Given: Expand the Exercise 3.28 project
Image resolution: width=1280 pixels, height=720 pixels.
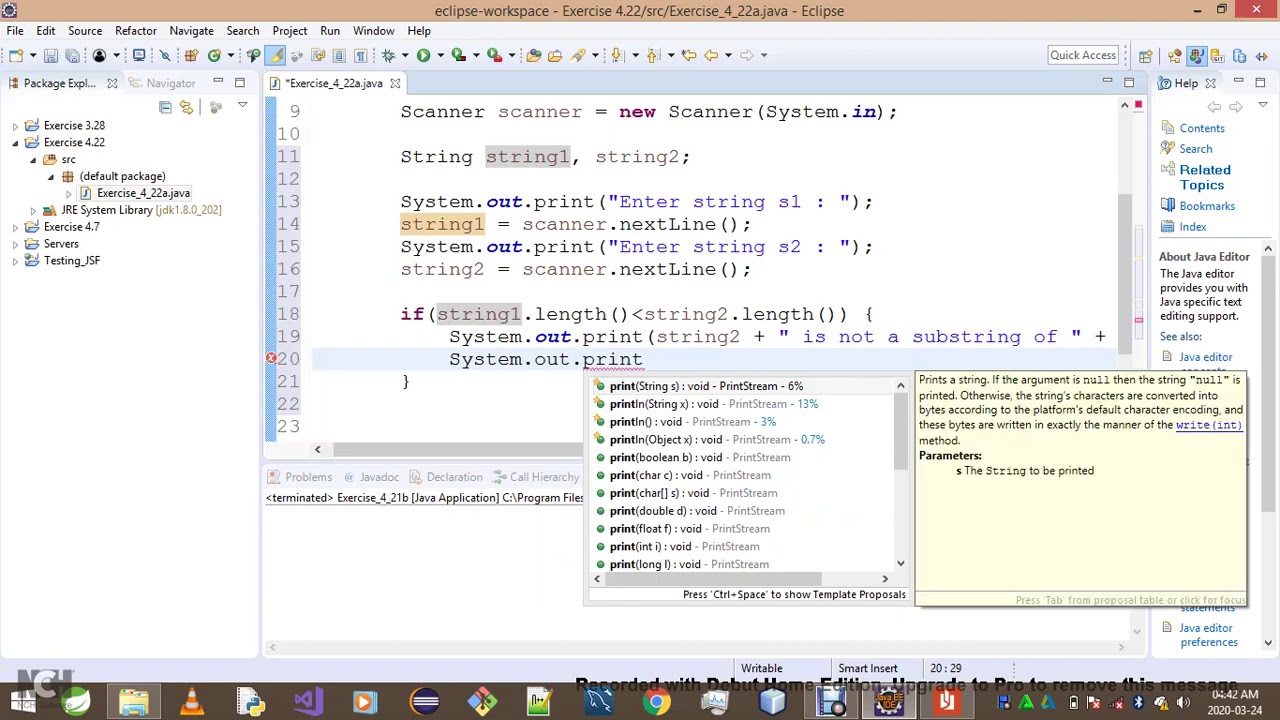Looking at the screenshot, I should pyautogui.click(x=15, y=126).
